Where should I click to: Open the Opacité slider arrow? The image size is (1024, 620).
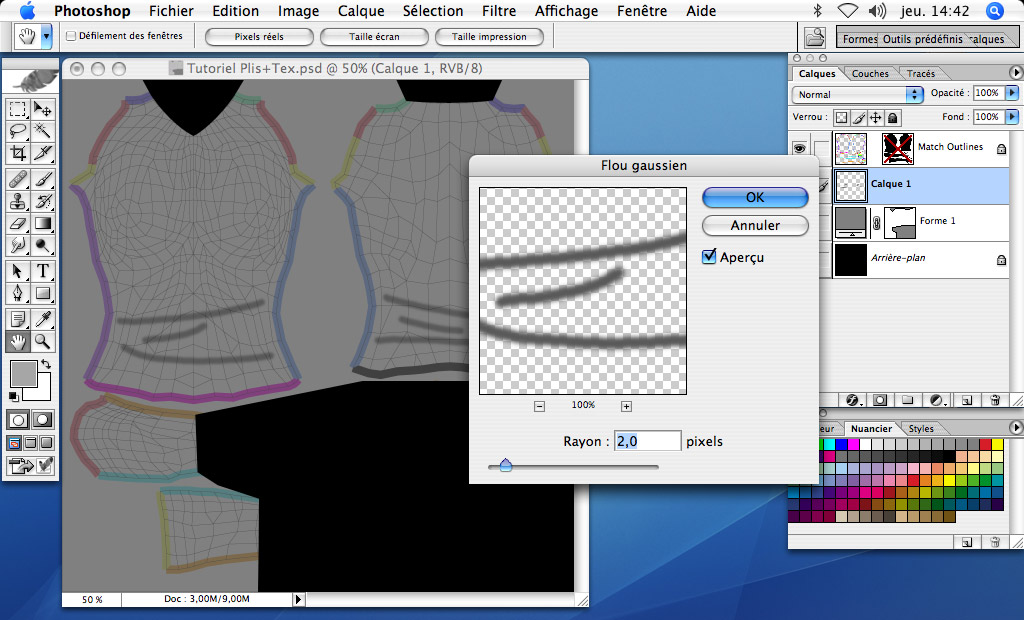tap(1012, 93)
